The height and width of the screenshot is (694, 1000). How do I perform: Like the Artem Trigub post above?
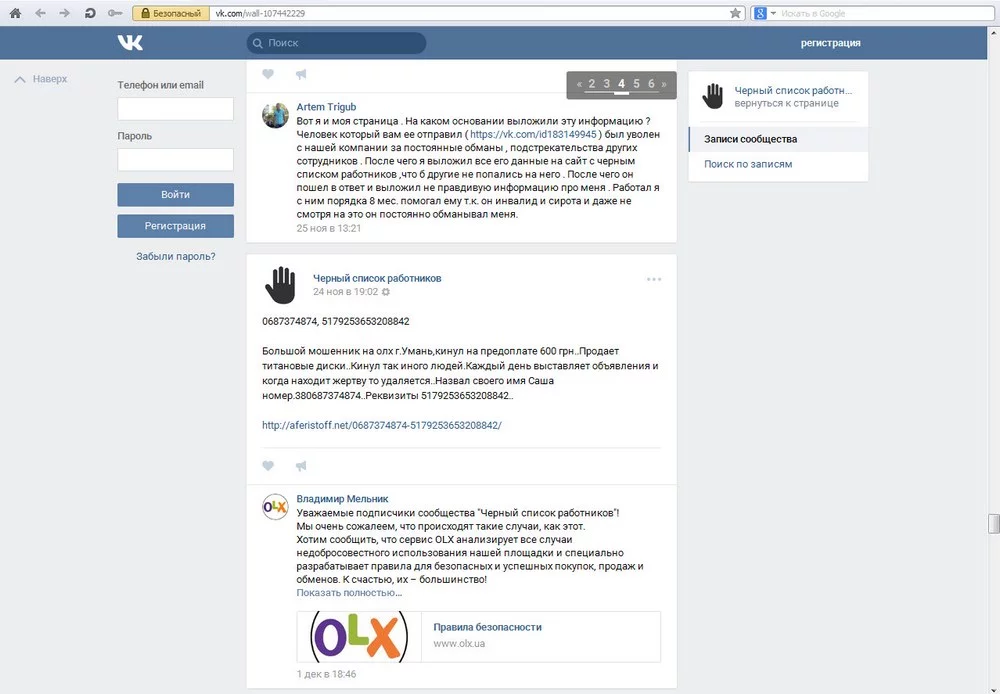(x=268, y=74)
